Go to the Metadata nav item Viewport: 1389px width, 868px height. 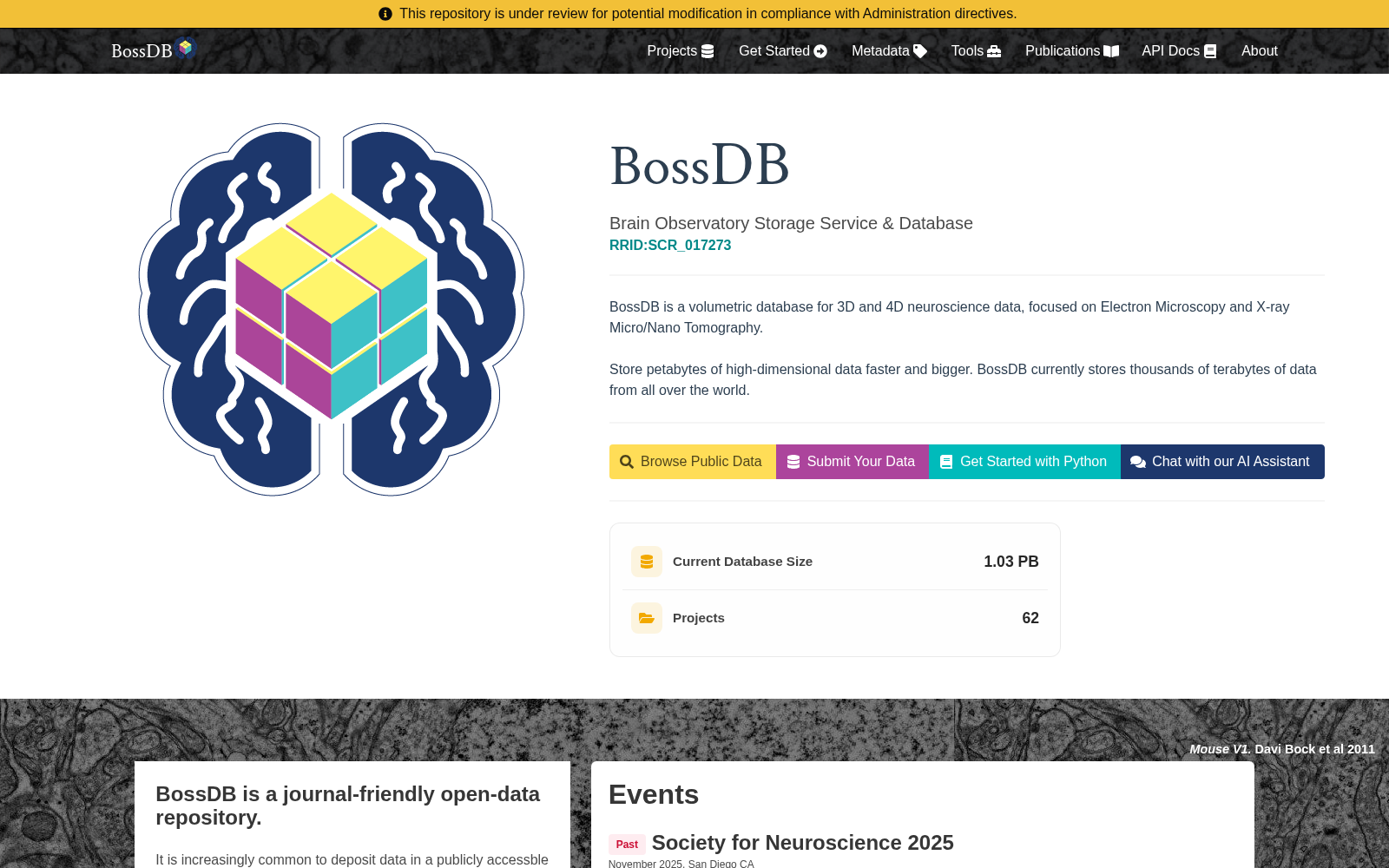tap(889, 51)
